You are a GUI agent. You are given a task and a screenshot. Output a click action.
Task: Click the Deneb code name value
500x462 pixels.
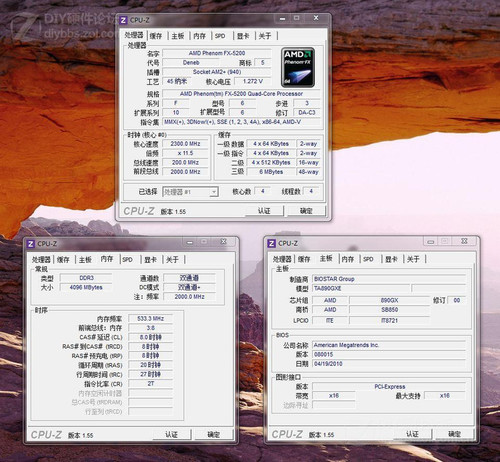point(191,63)
